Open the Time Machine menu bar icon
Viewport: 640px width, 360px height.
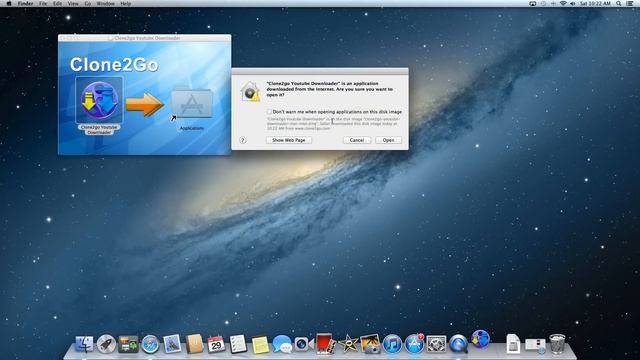pos(543,3)
